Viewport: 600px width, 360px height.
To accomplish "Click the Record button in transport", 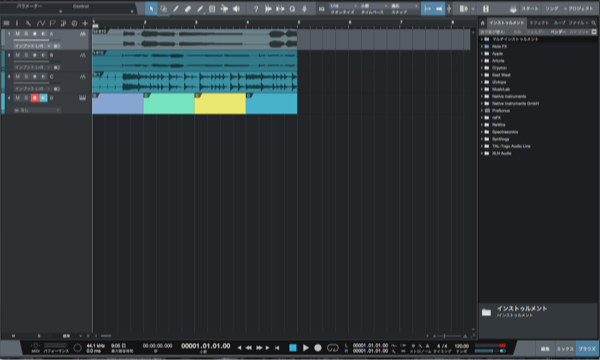I will tap(318, 347).
